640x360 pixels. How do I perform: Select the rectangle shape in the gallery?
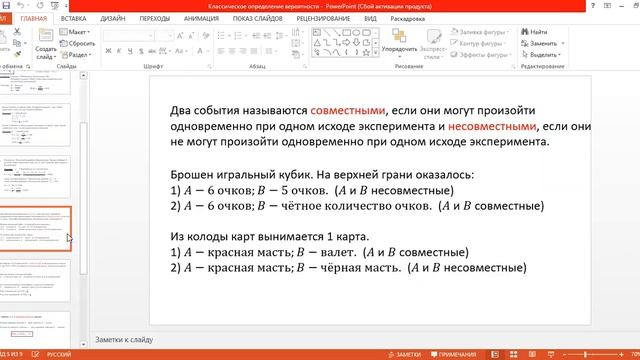click(x=347, y=32)
